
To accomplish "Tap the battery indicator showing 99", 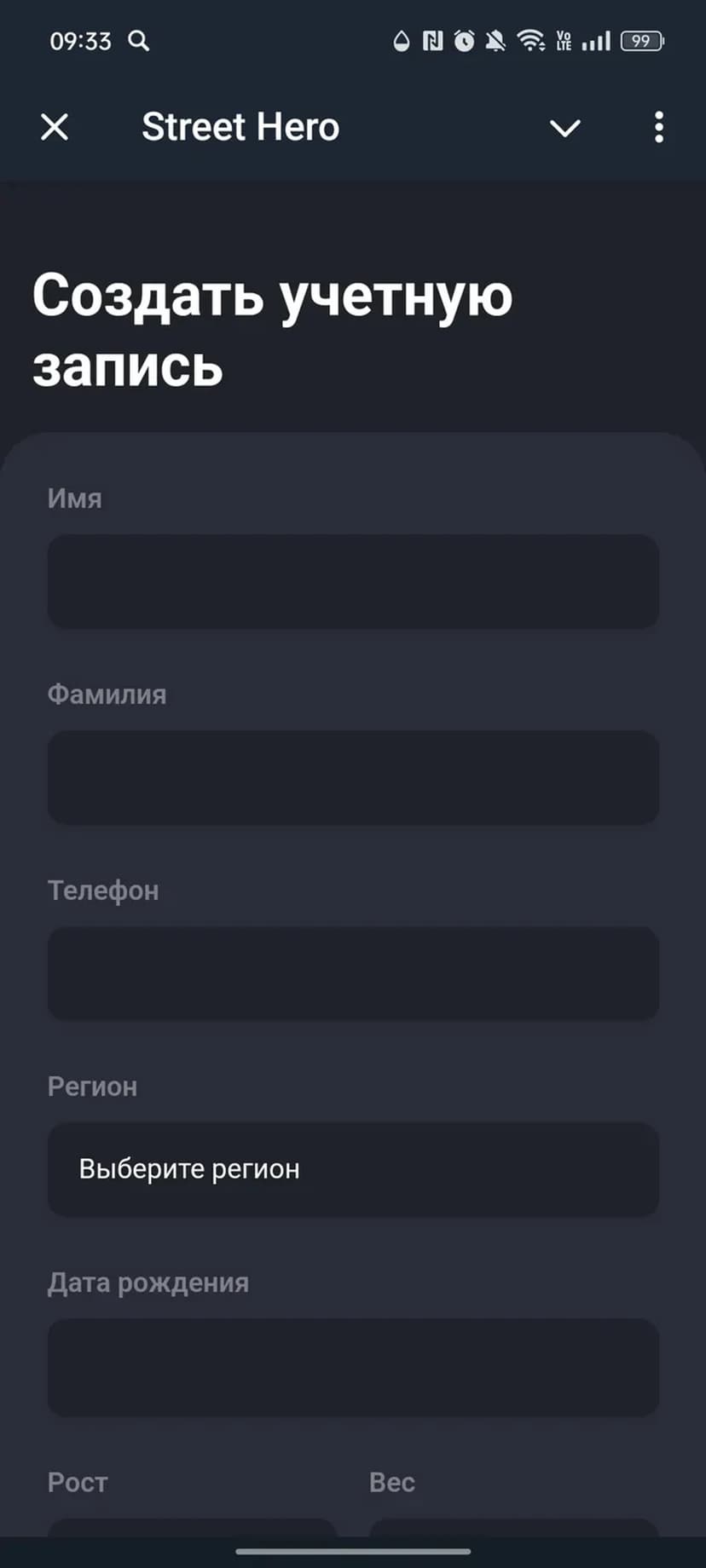I will click(x=642, y=41).
